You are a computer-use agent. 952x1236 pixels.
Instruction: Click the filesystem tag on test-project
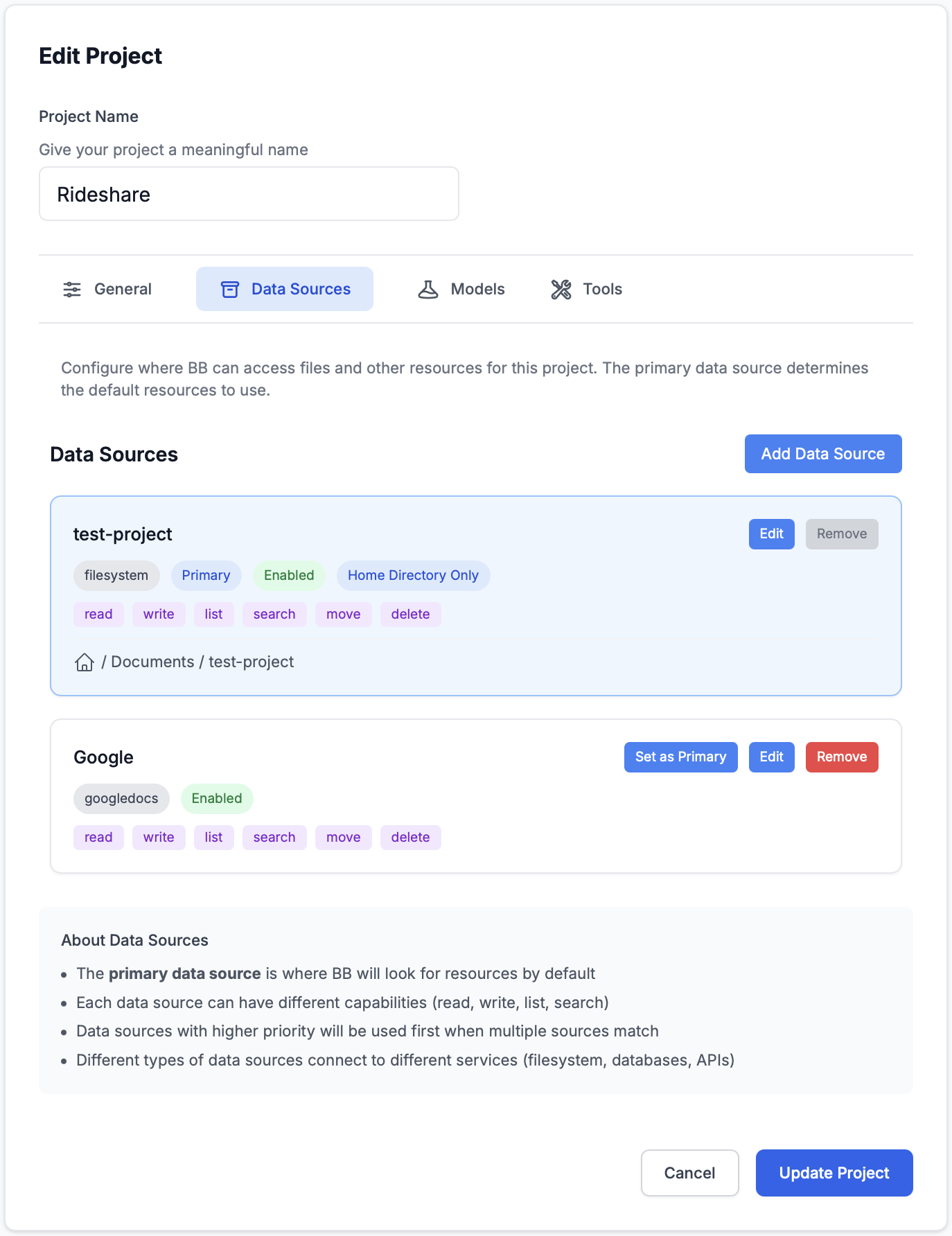coord(116,575)
